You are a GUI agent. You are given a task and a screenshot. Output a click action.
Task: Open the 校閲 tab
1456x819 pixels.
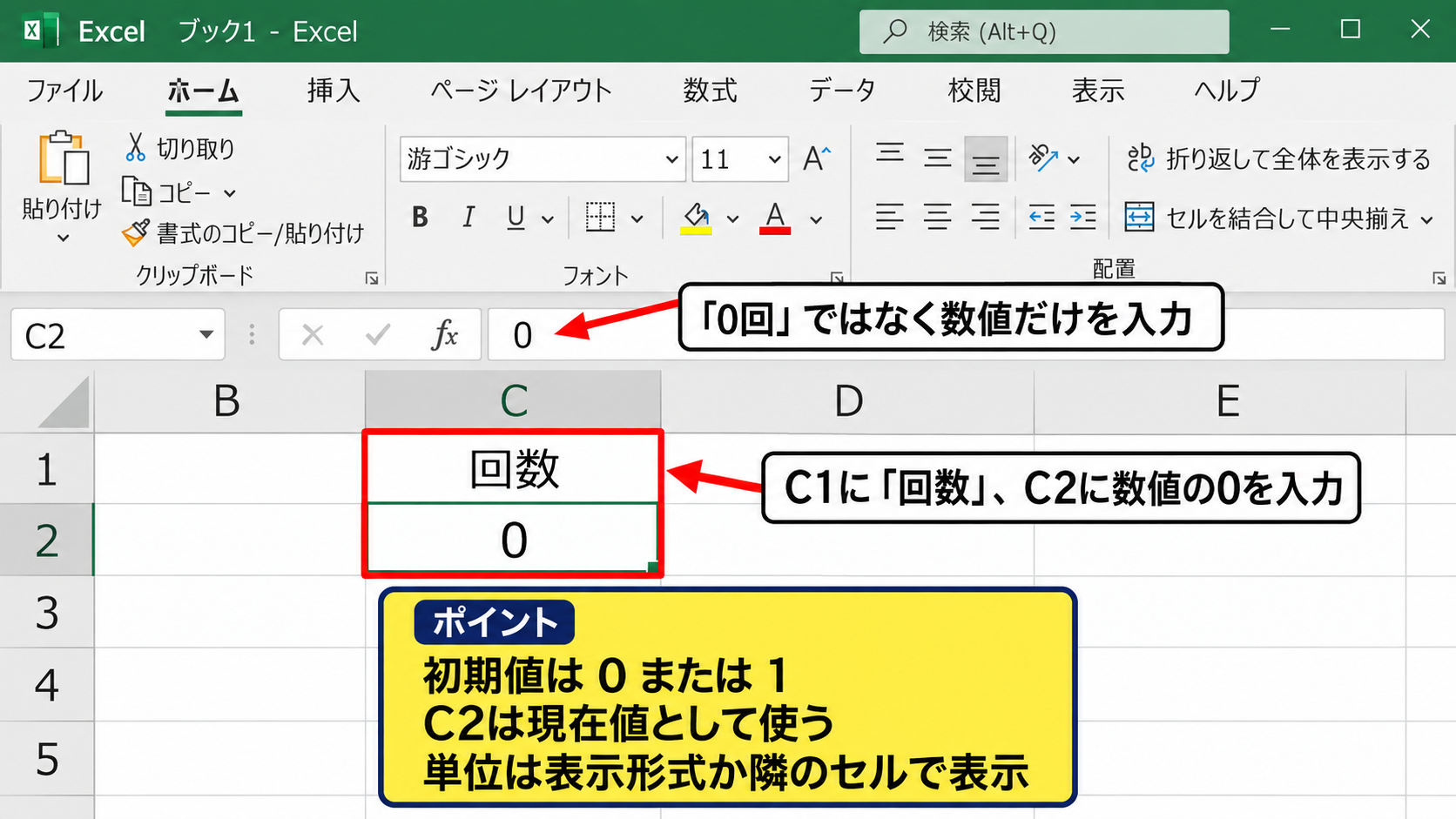pos(974,91)
